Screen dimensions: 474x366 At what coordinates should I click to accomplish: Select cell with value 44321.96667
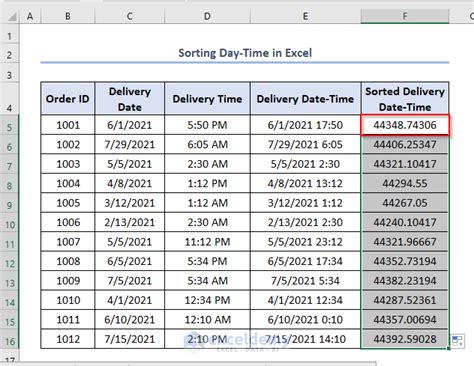[405, 242]
